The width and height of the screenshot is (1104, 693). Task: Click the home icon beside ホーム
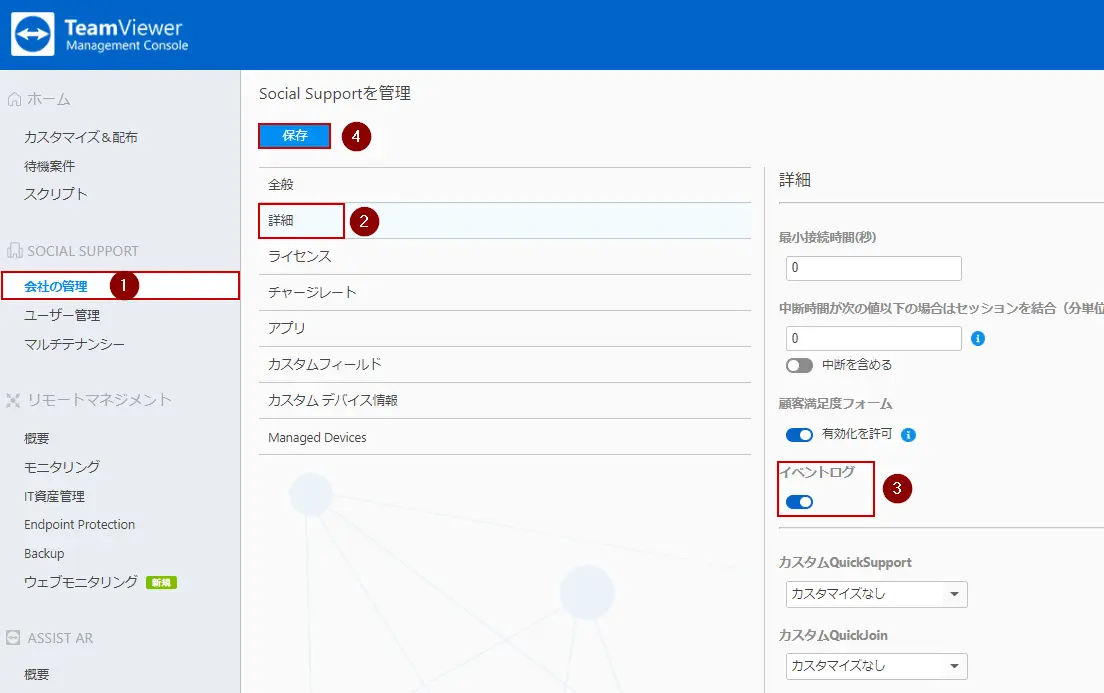(14, 99)
